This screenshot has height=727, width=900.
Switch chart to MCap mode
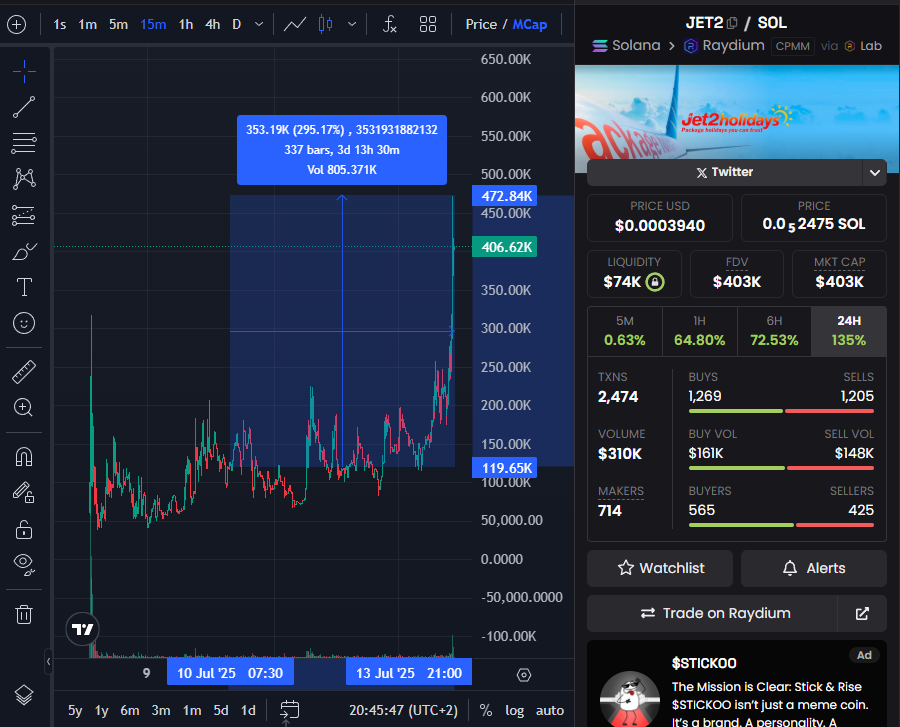coord(530,25)
